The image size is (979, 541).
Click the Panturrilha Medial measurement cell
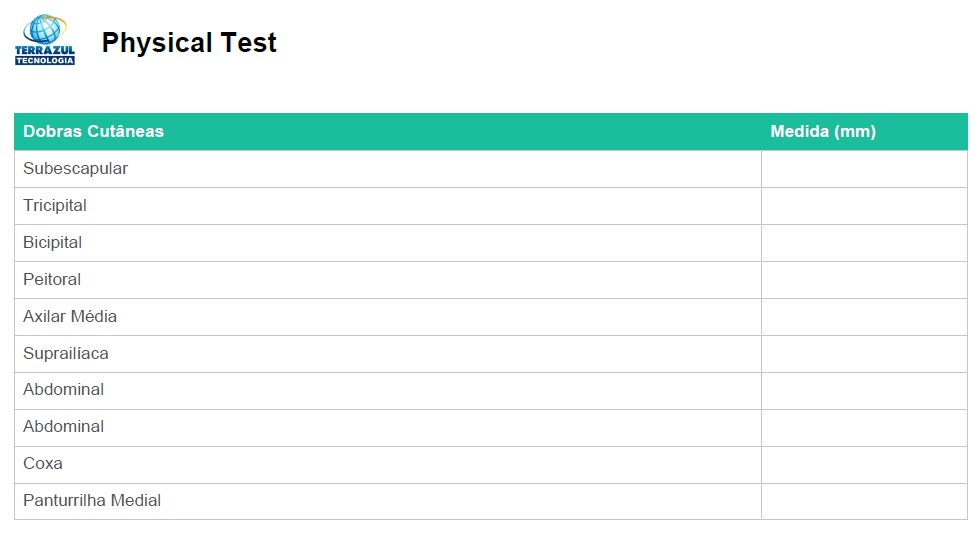click(x=864, y=501)
